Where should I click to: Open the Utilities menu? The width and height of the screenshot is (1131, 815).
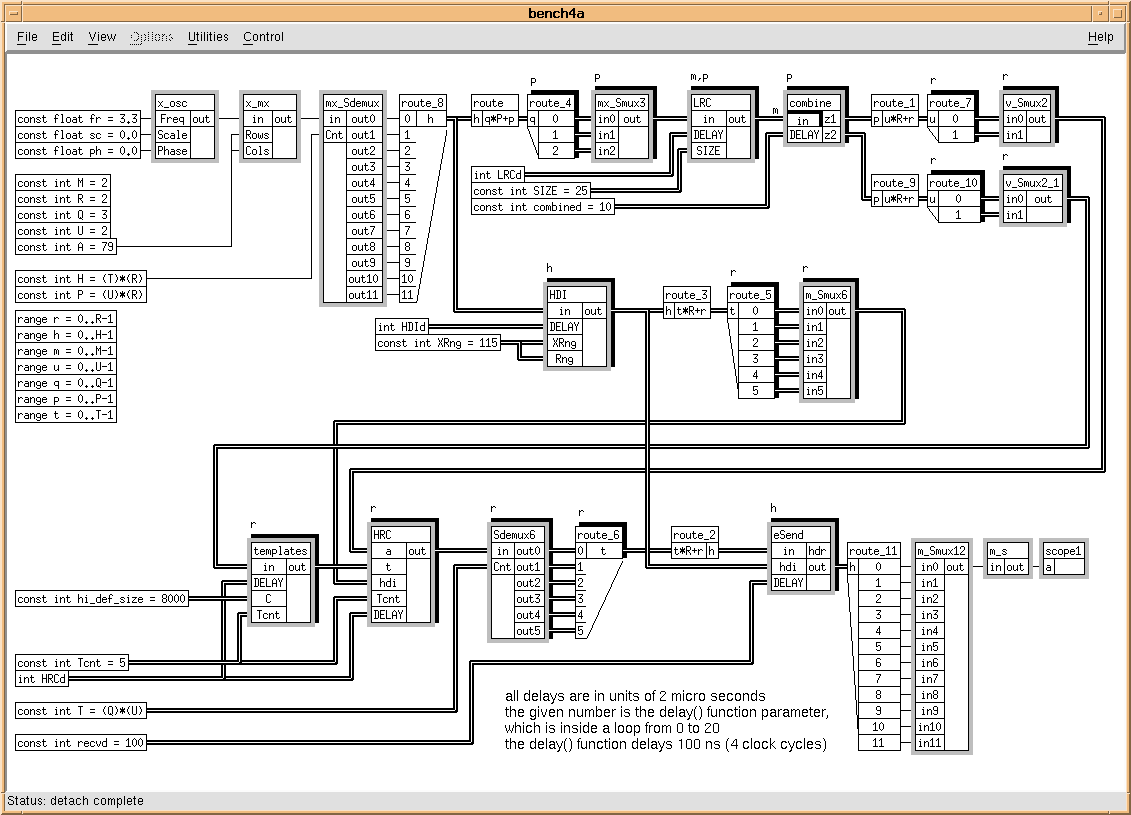(x=208, y=37)
